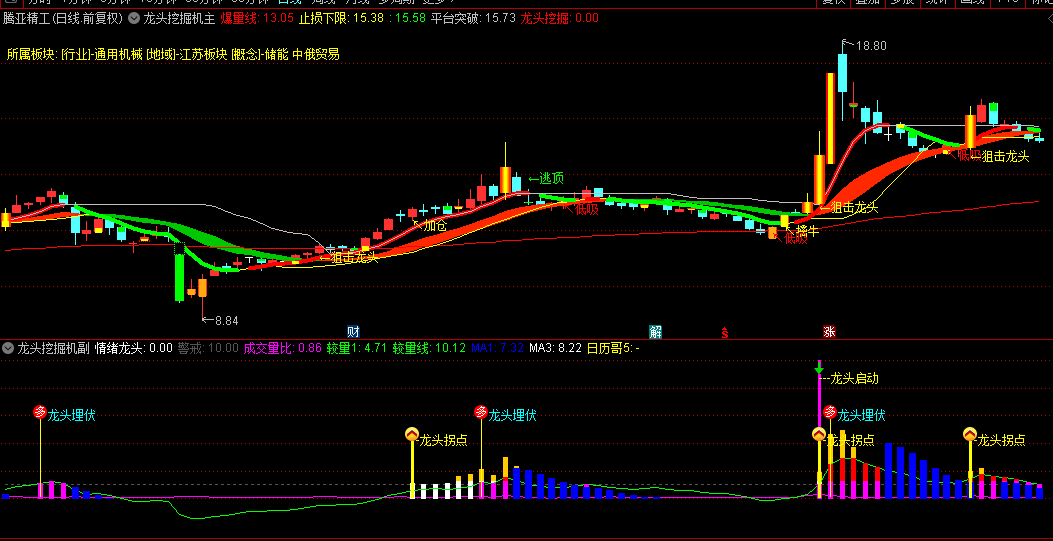Click the 18.80 high price marker
This screenshot has height=541, width=1053.
pyautogui.click(x=870, y=46)
